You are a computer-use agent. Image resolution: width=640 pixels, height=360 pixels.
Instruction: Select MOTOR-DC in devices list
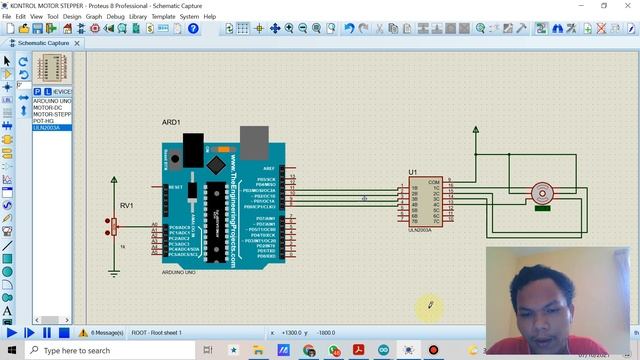52,108
